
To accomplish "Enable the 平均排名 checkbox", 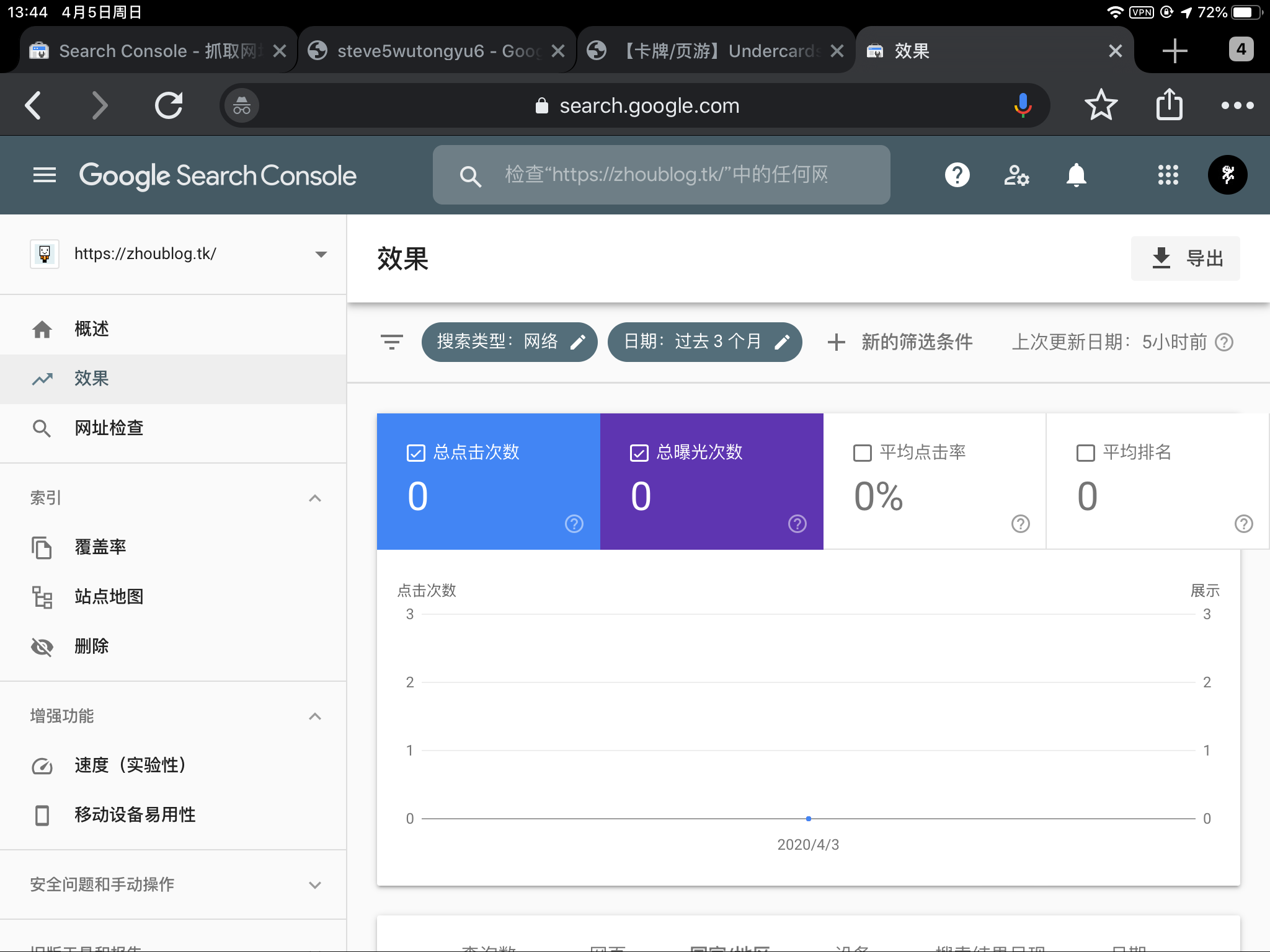I will coord(1085,453).
